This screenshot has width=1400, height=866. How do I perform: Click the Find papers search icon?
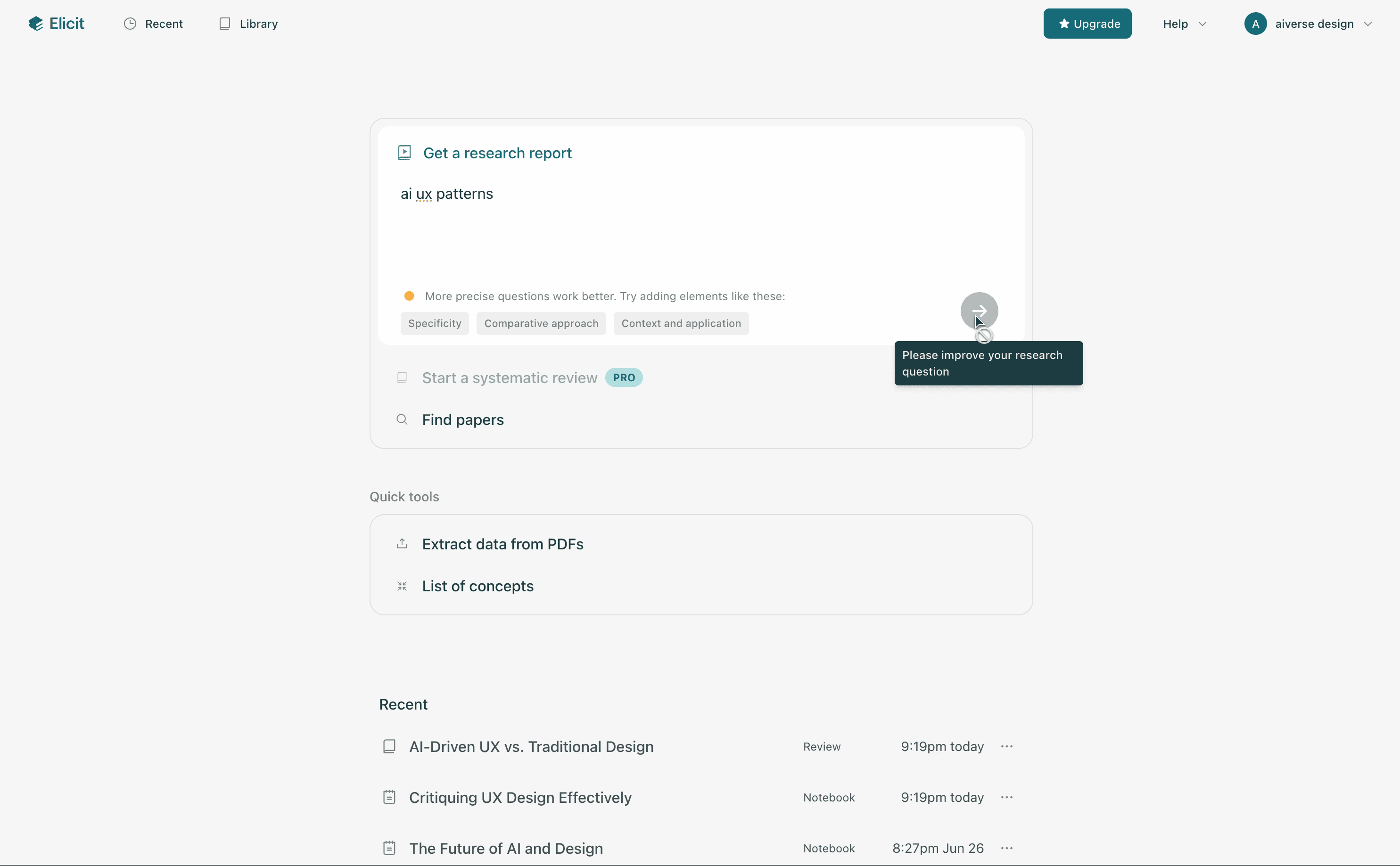click(402, 419)
